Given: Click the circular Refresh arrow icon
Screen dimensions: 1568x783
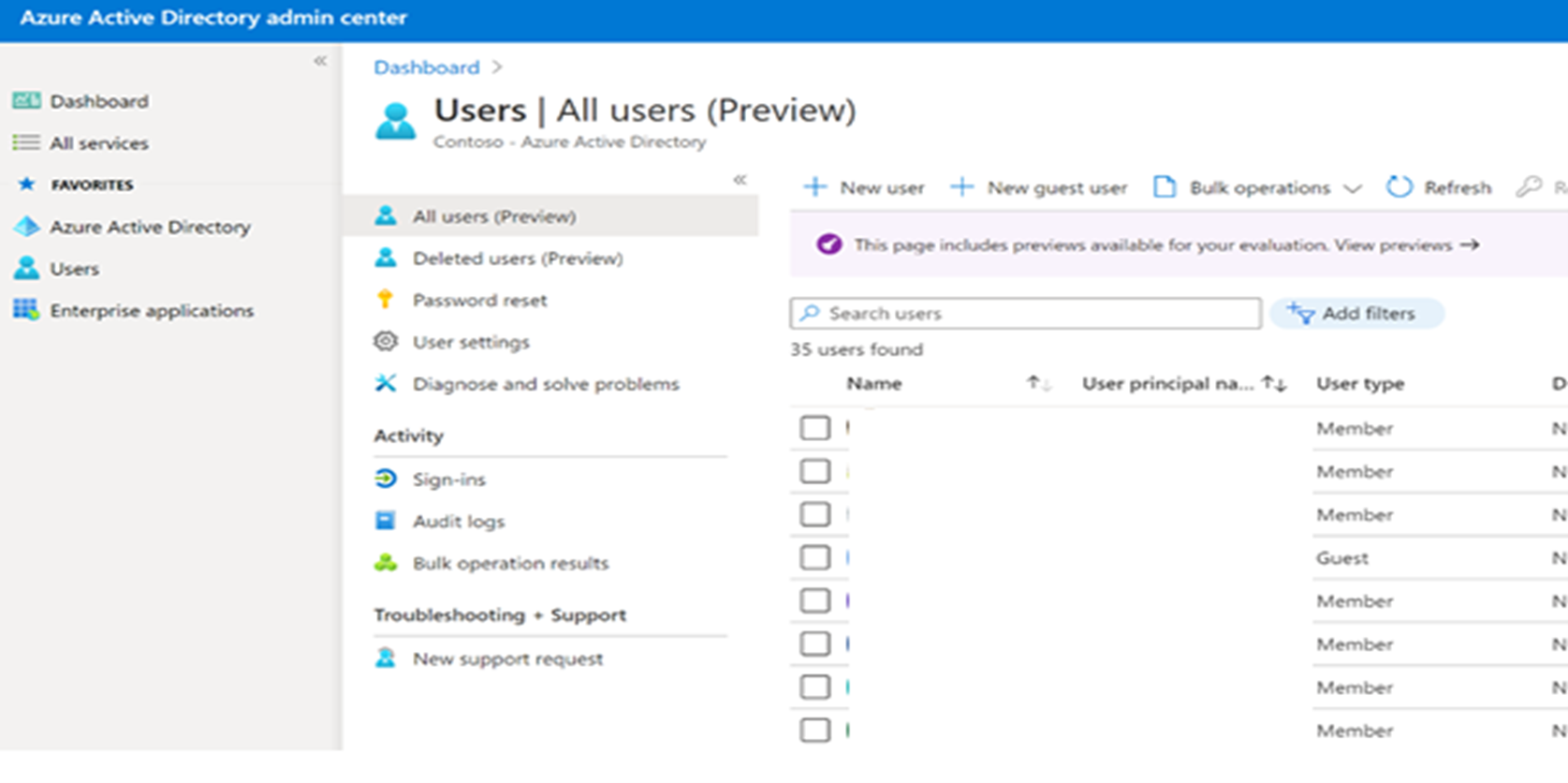Looking at the screenshot, I should pos(1399,187).
